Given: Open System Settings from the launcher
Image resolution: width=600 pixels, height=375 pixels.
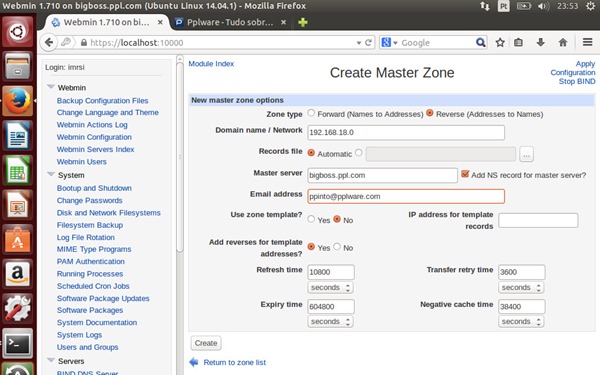Looking at the screenshot, I should pyautogui.click(x=17, y=308).
